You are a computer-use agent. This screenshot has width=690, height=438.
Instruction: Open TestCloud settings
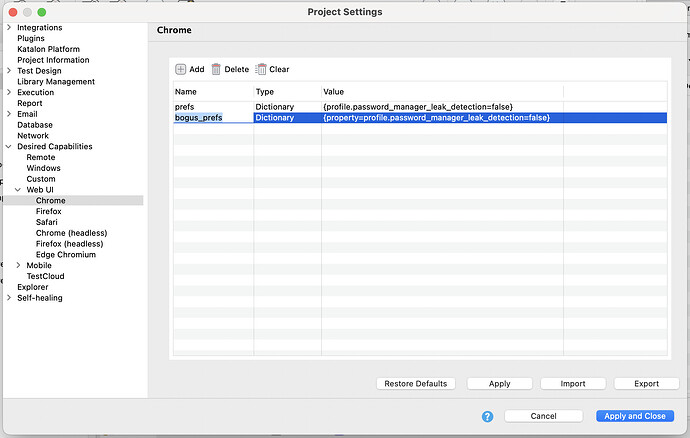(x=45, y=276)
